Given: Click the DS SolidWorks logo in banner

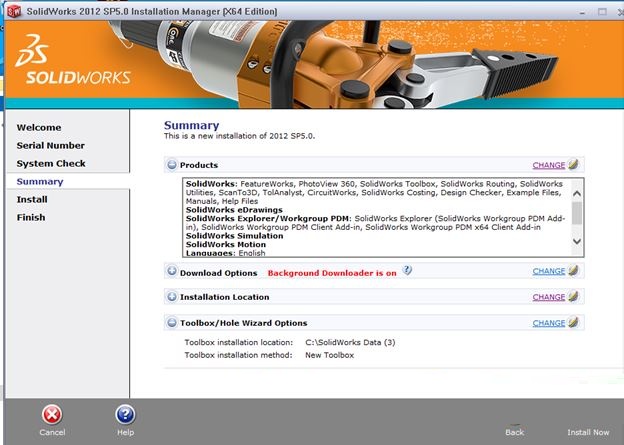Looking at the screenshot, I should 73,60.
